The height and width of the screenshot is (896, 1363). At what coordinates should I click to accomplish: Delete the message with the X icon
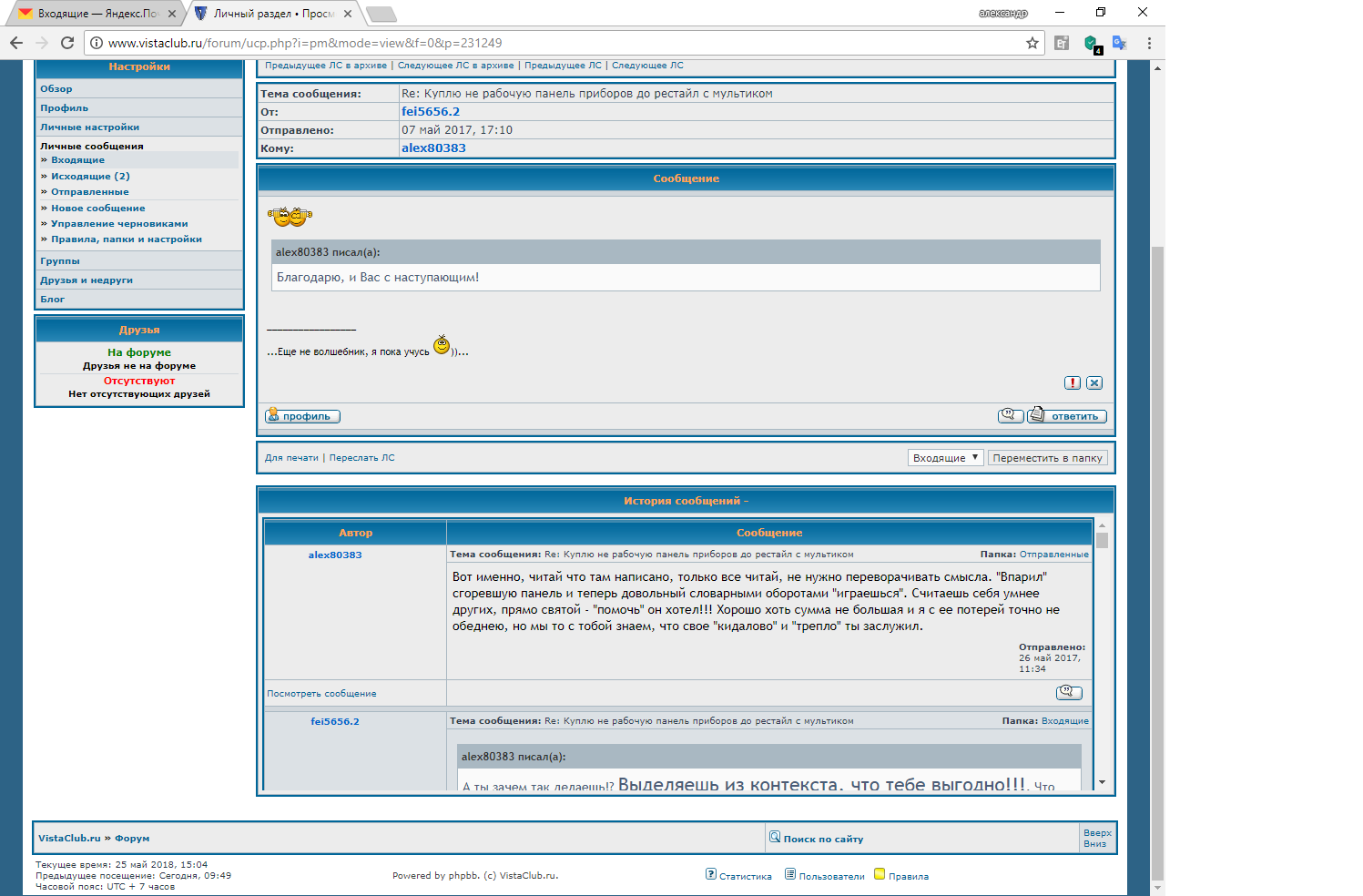click(1094, 383)
